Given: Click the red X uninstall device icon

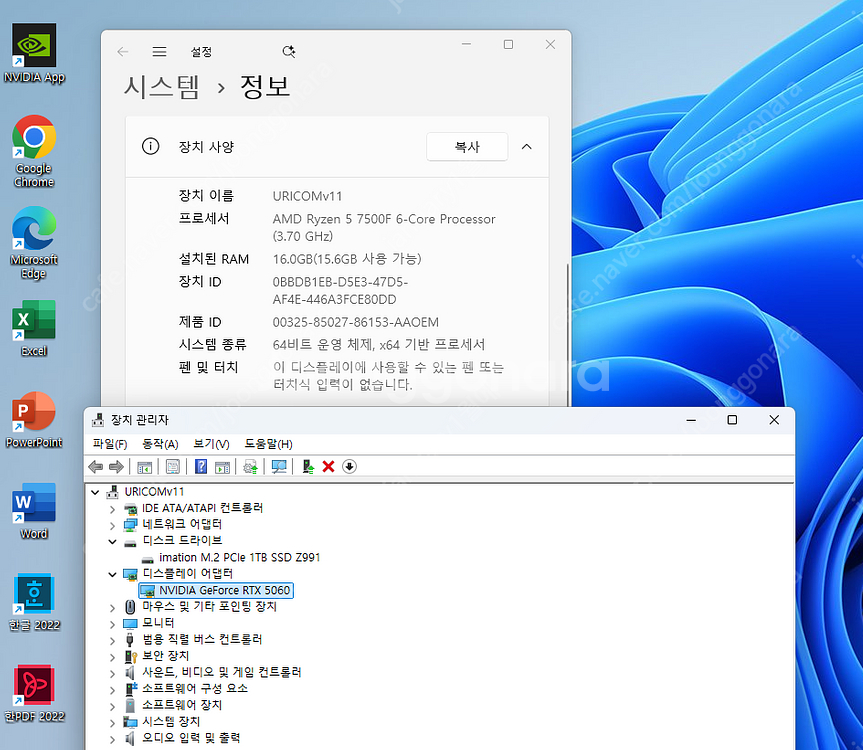Looking at the screenshot, I should pyautogui.click(x=329, y=467).
